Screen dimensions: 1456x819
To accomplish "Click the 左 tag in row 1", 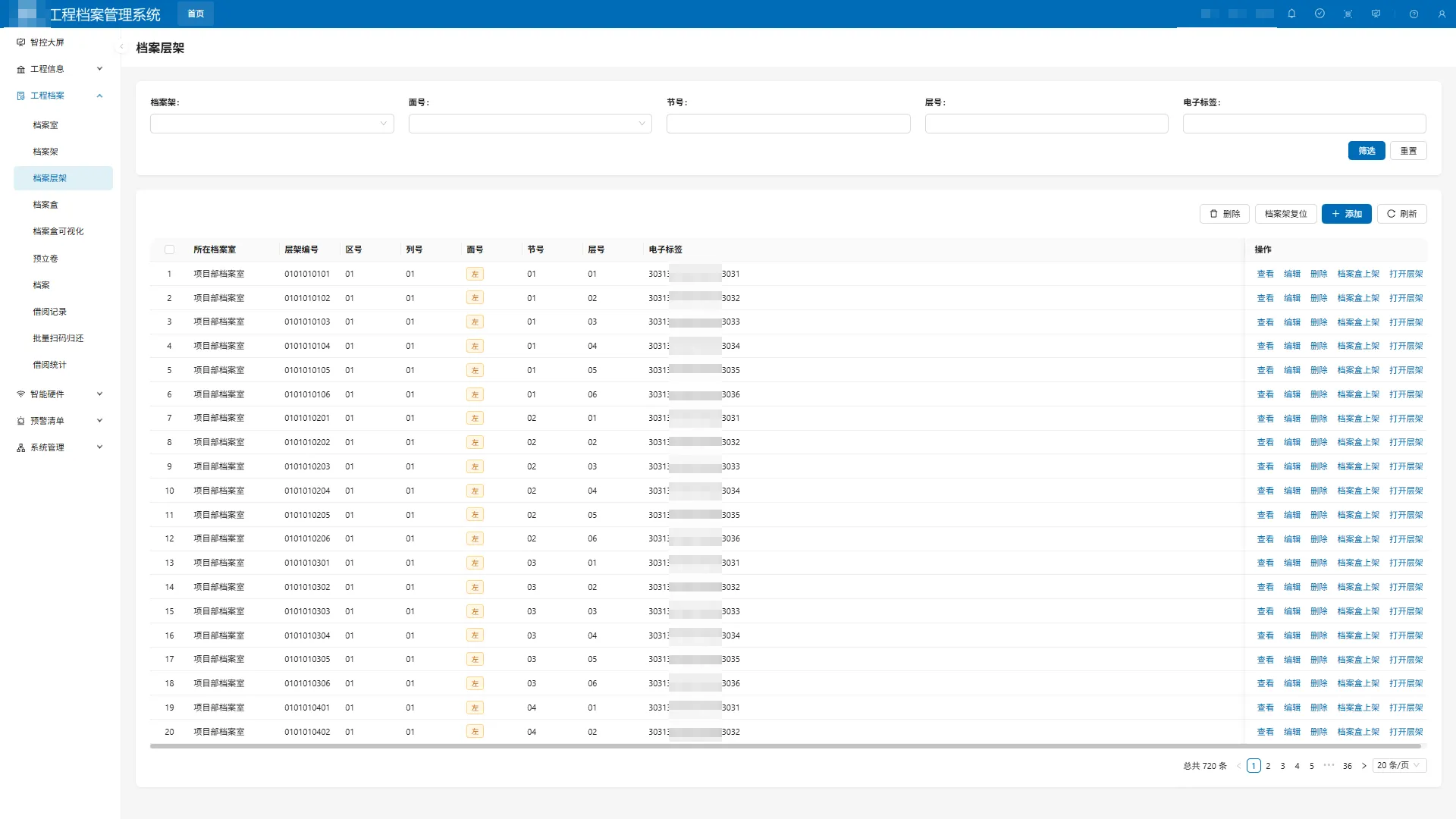I will coord(475,274).
